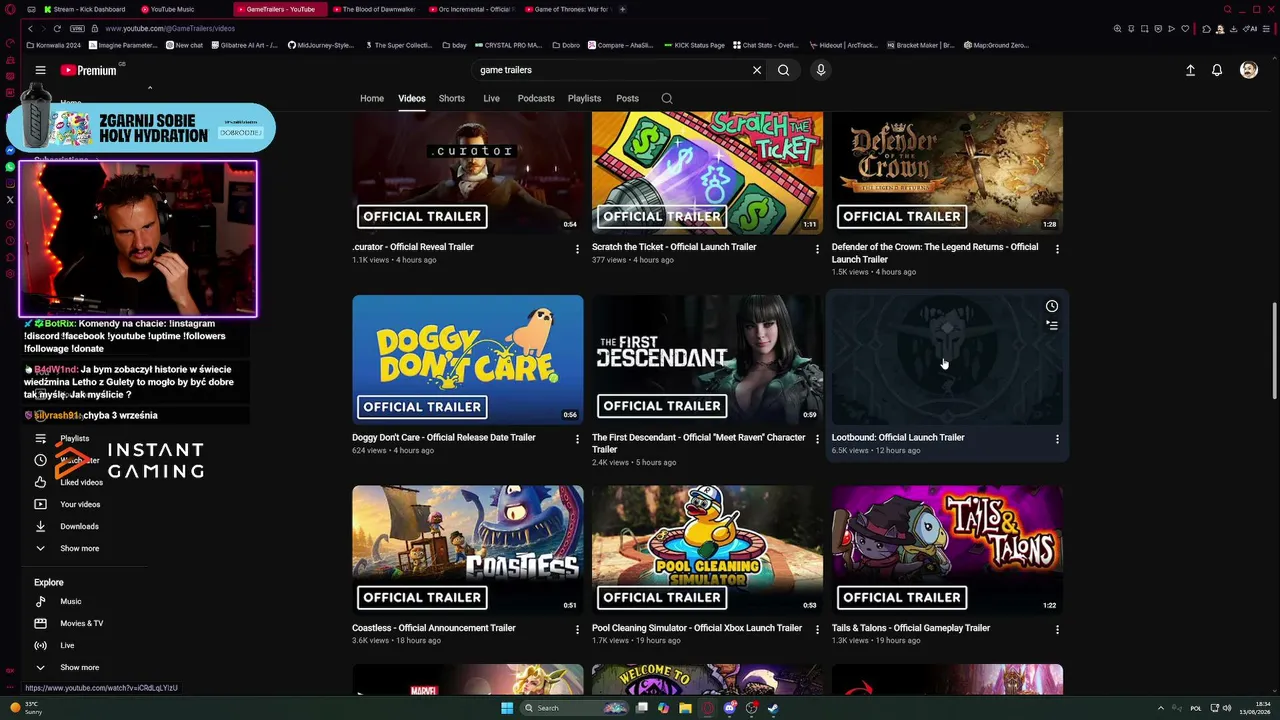Add Lootbound trailer to Watch later
The width and height of the screenshot is (1280, 720).
1052,306
